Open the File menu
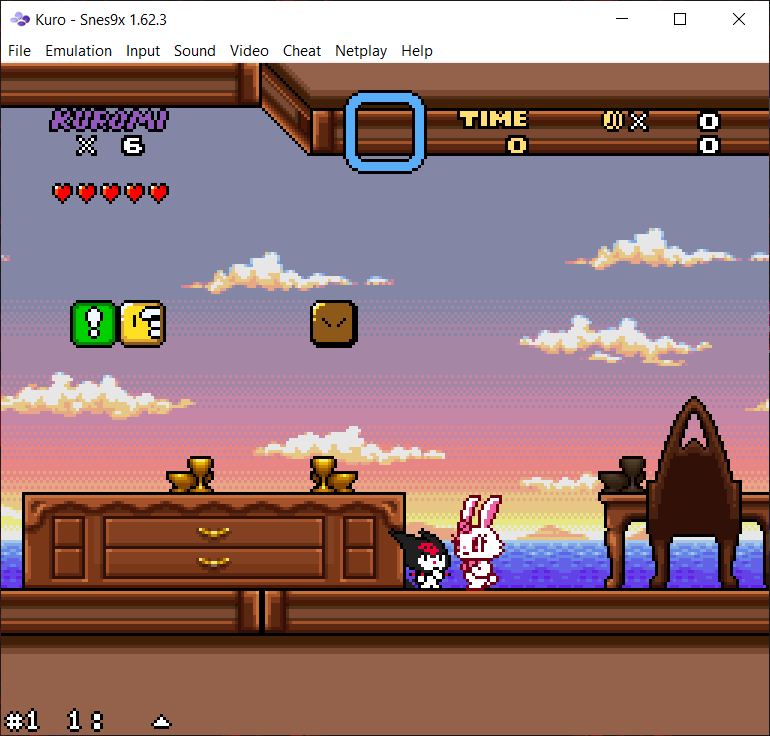770x736 pixels. [20, 51]
